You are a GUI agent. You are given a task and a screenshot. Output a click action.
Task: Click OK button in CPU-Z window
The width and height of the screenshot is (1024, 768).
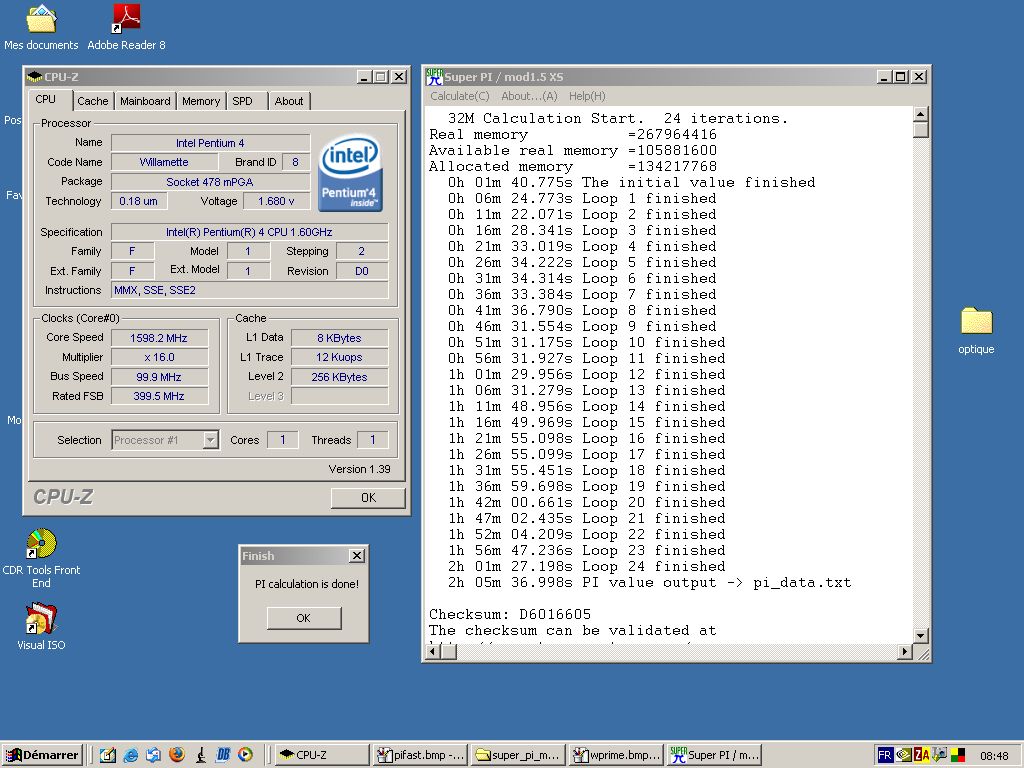pos(368,498)
